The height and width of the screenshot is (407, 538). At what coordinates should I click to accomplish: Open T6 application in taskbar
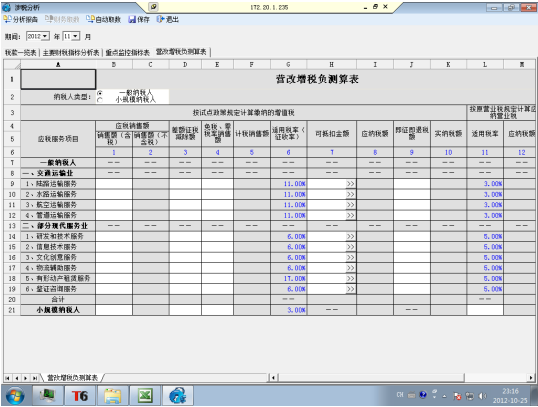[80, 396]
